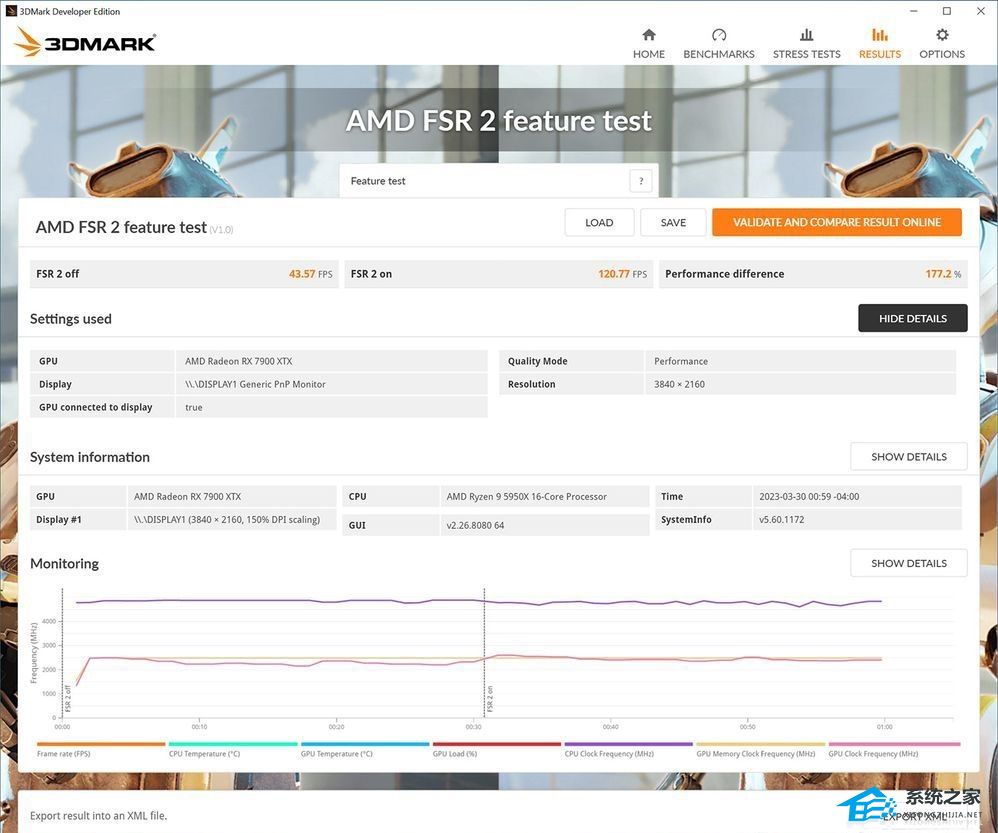Click the FSR 2 on marker in chart
998x833 pixels.
click(x=490, y=698)
